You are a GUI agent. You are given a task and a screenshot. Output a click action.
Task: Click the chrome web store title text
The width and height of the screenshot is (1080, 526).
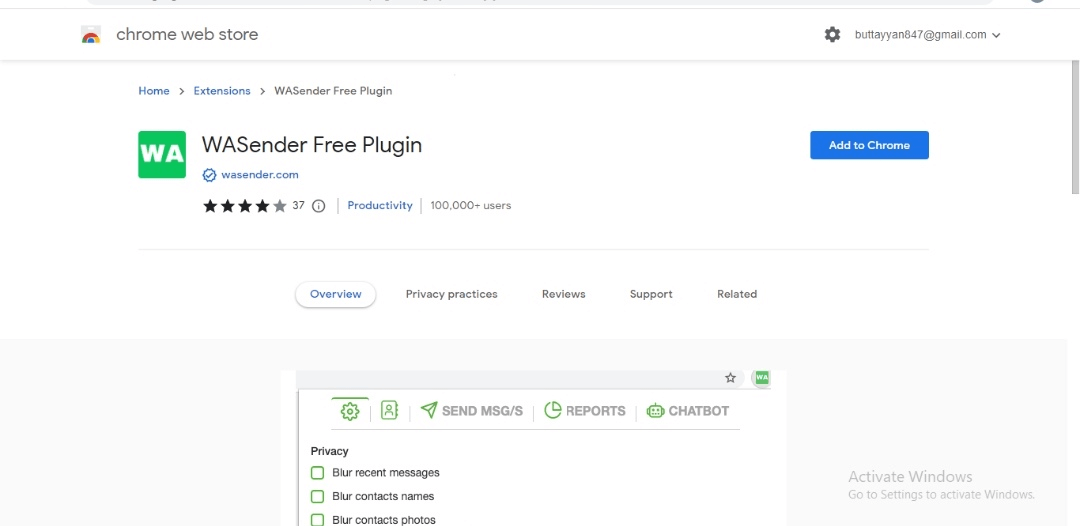click(x=187, y=34)
